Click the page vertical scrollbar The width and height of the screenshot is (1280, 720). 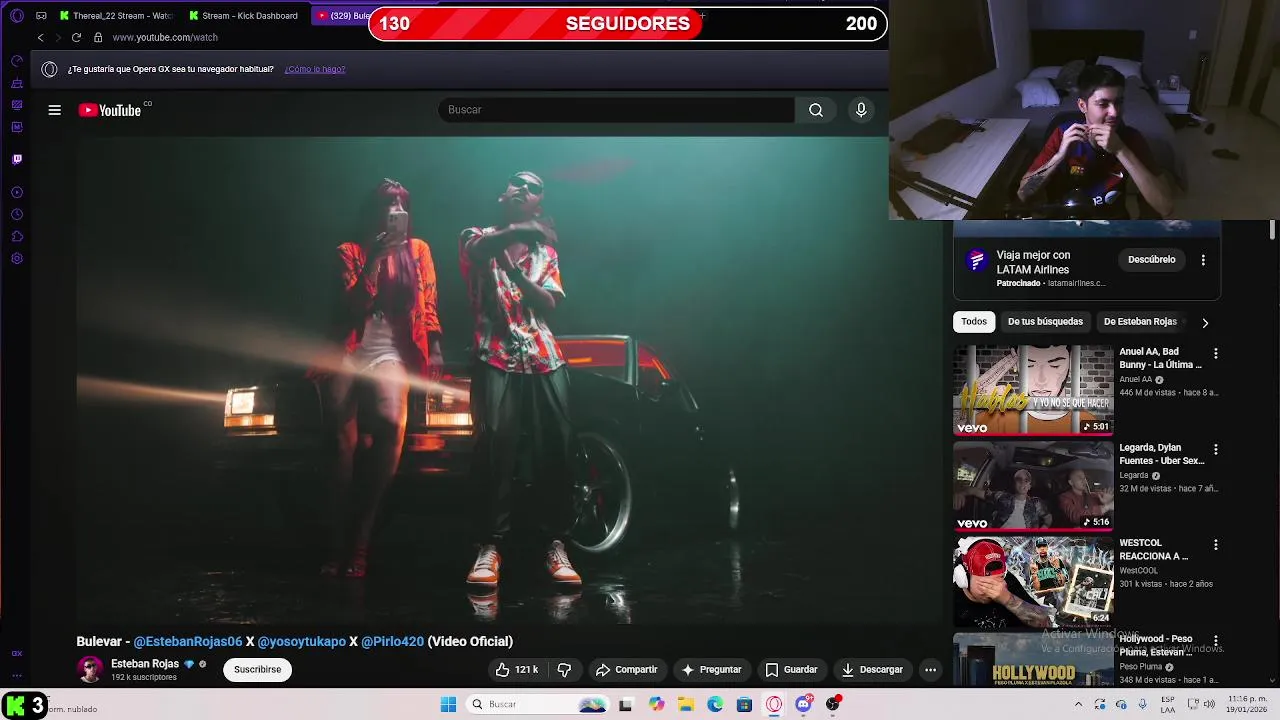1273,230
